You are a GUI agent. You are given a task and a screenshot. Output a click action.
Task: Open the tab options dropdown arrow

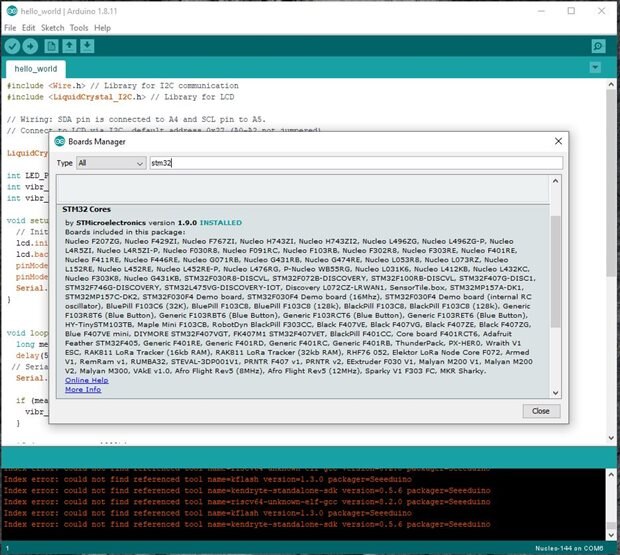point(599,70)
